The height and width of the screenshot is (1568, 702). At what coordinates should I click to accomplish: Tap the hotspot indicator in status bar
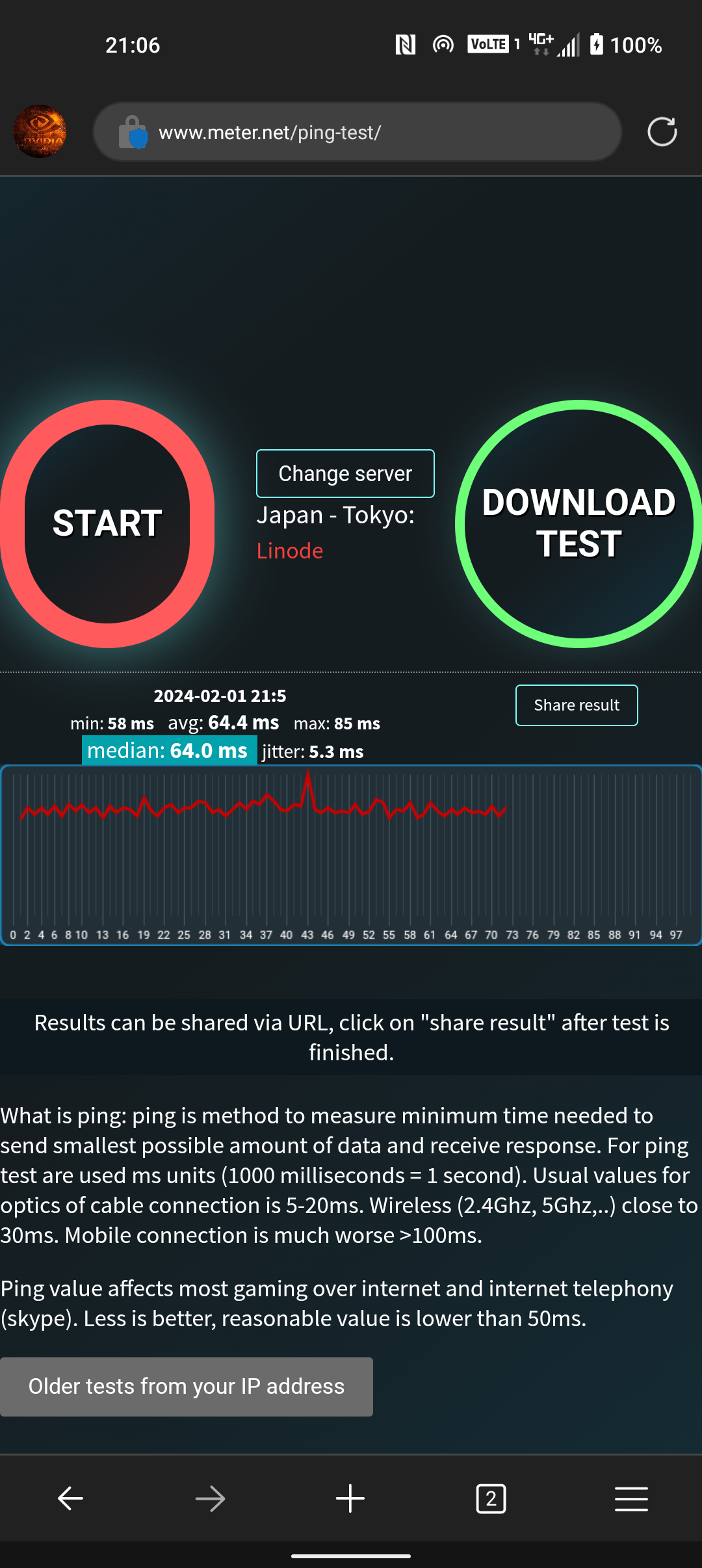[x=443, y=45]
